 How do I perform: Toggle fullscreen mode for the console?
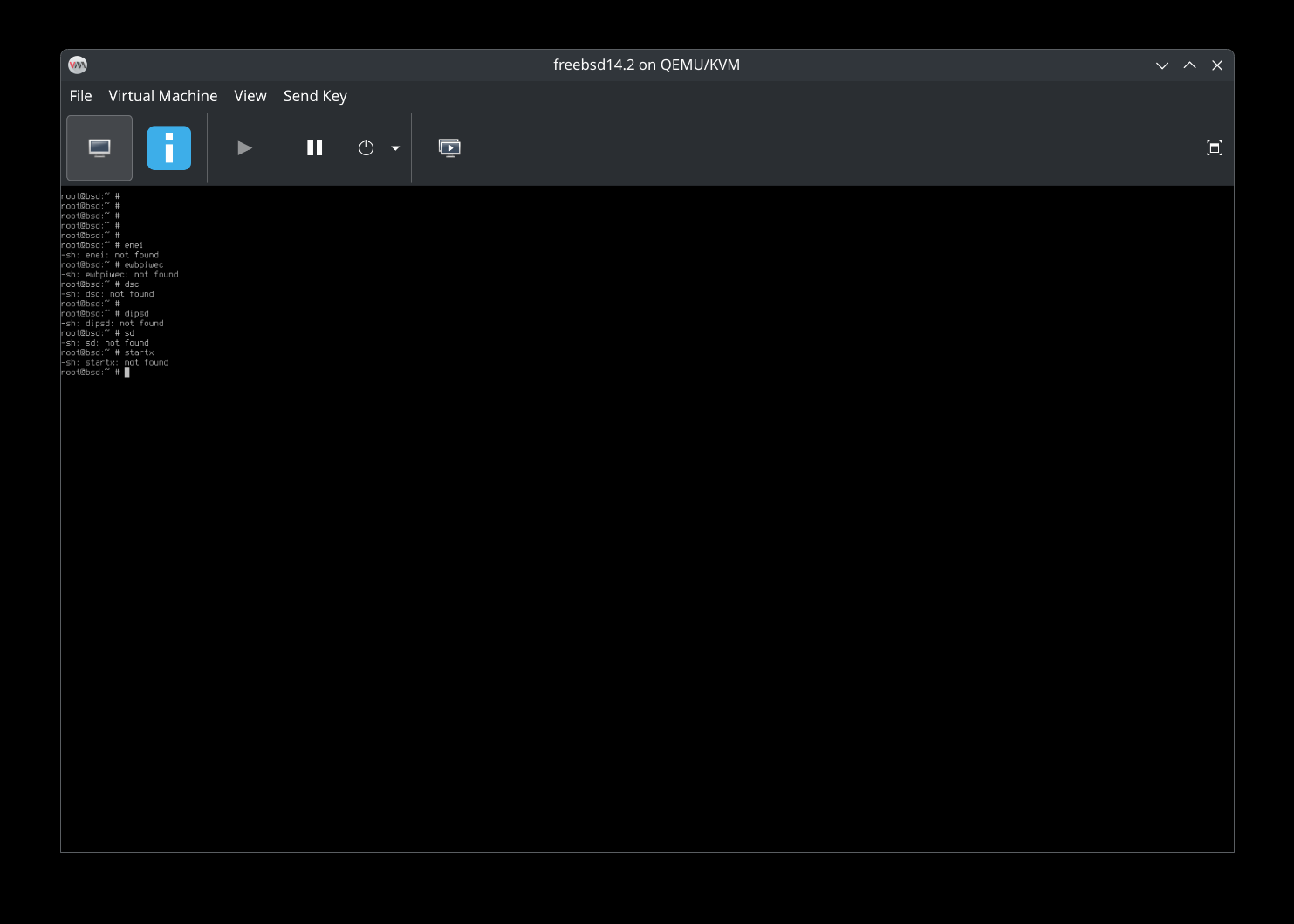coord(1214,148)
